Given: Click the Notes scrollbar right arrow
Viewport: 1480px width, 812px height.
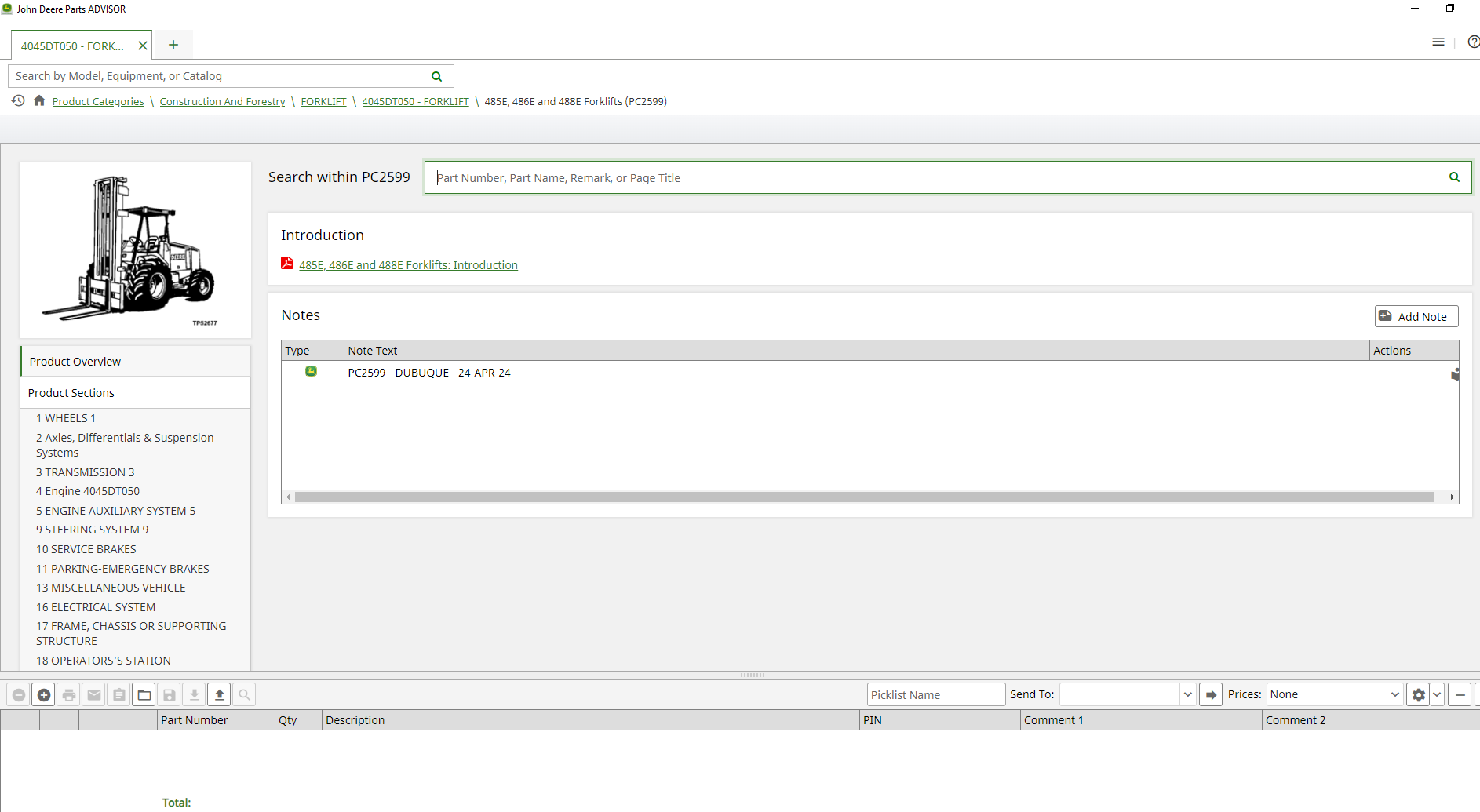Looking at the screenshot, I should 1452,497.
